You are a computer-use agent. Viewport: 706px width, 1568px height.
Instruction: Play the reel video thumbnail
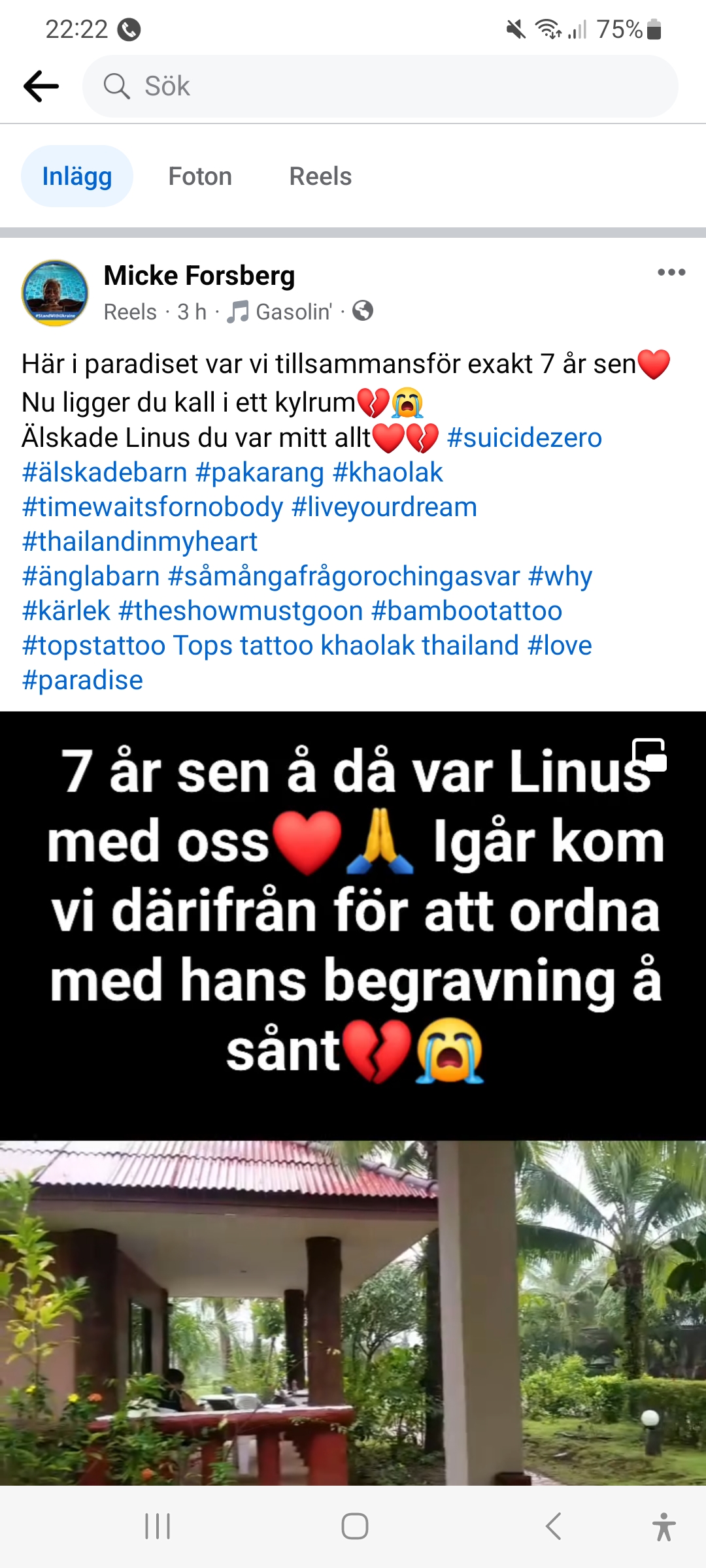pyautogui.click(x=353, y=1098)
